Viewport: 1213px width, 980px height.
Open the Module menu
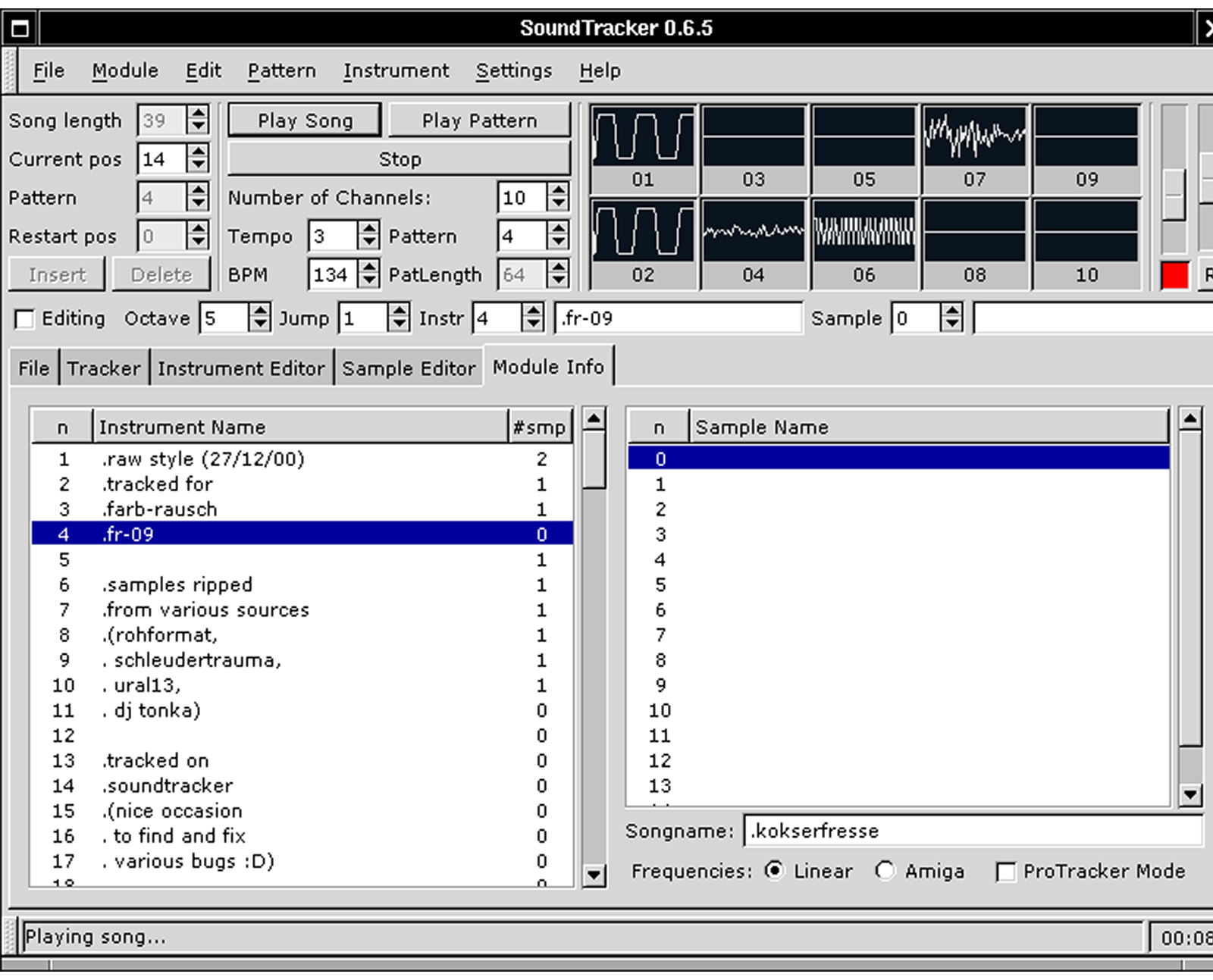(x=125, y=70)
